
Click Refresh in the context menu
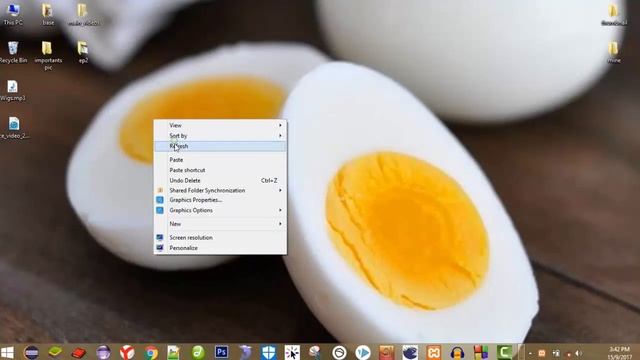tap(220, 146)
